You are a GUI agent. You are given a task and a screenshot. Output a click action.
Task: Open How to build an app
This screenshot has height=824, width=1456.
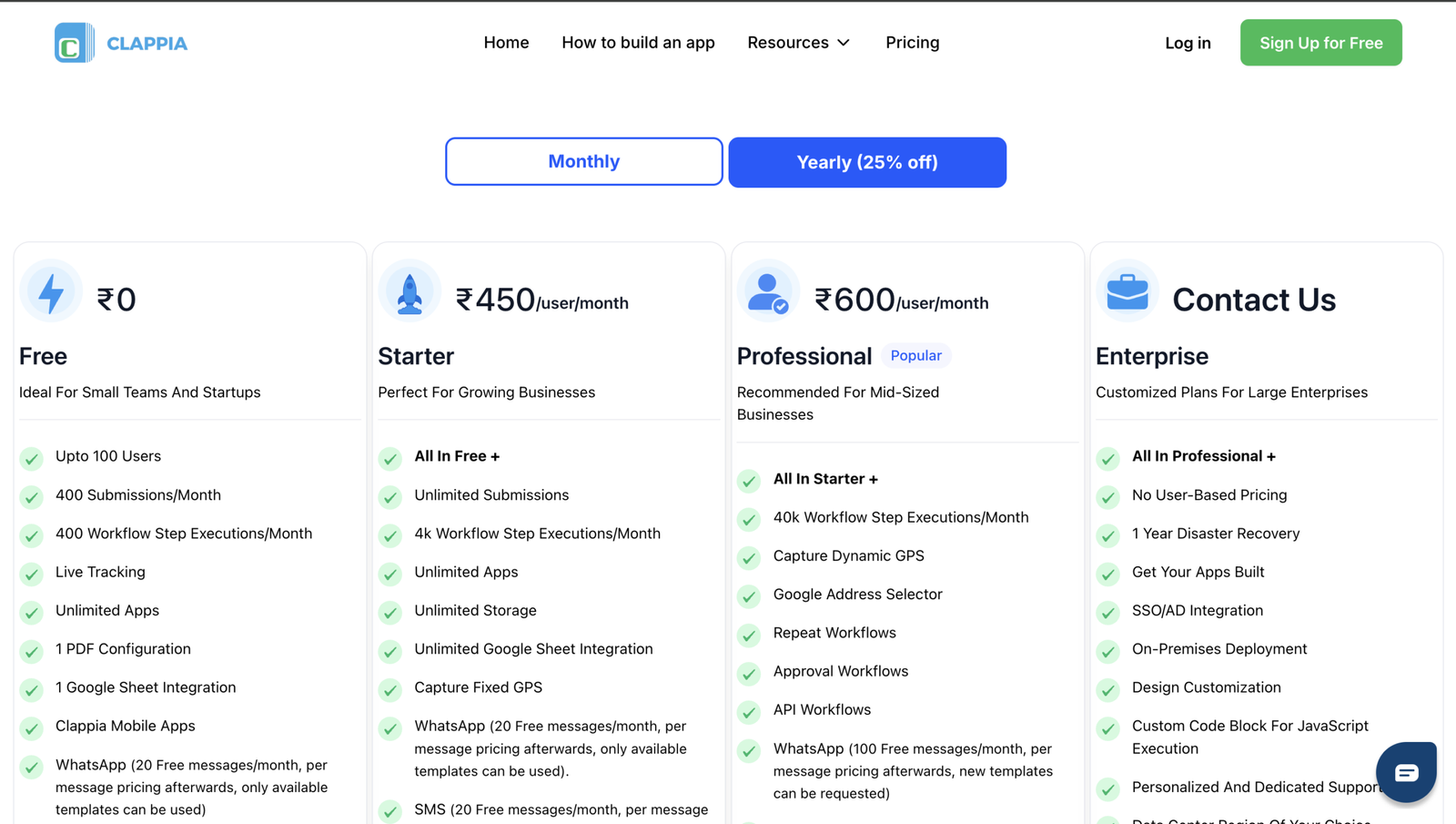[x=638, y=43]
